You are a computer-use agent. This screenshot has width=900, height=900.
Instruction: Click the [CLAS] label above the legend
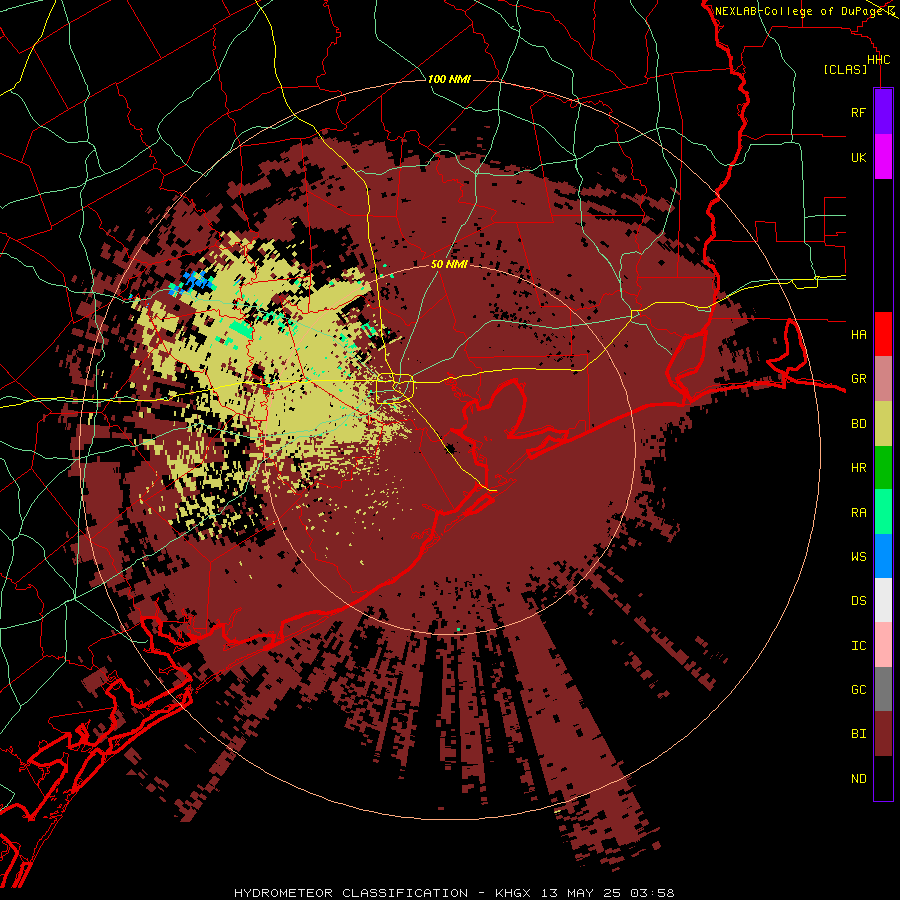tap(845, 69)
